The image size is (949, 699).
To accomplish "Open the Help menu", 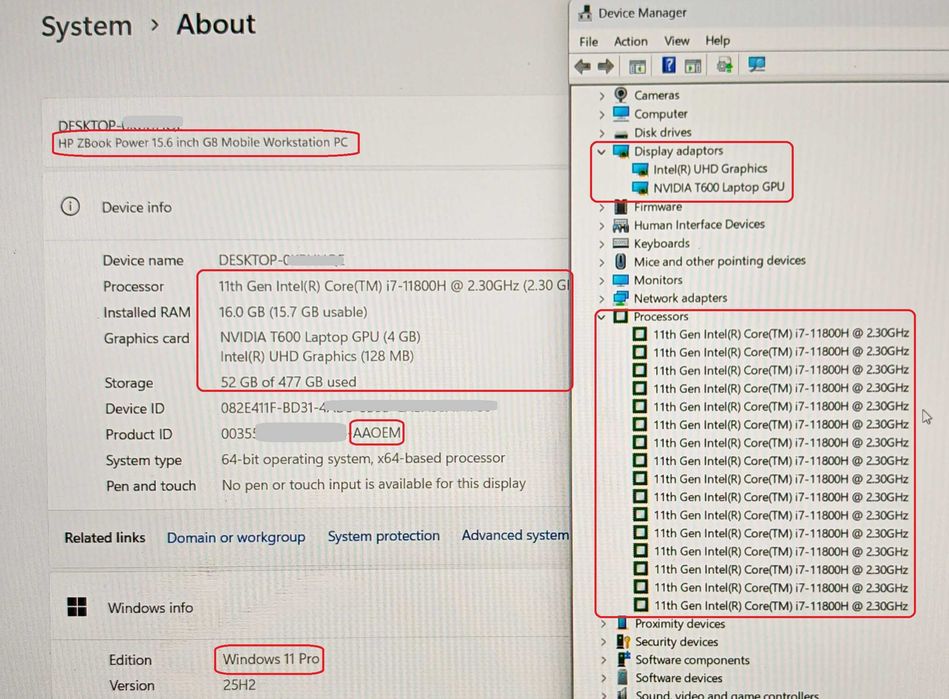I will pyautogui.click(x=718, y=41).
